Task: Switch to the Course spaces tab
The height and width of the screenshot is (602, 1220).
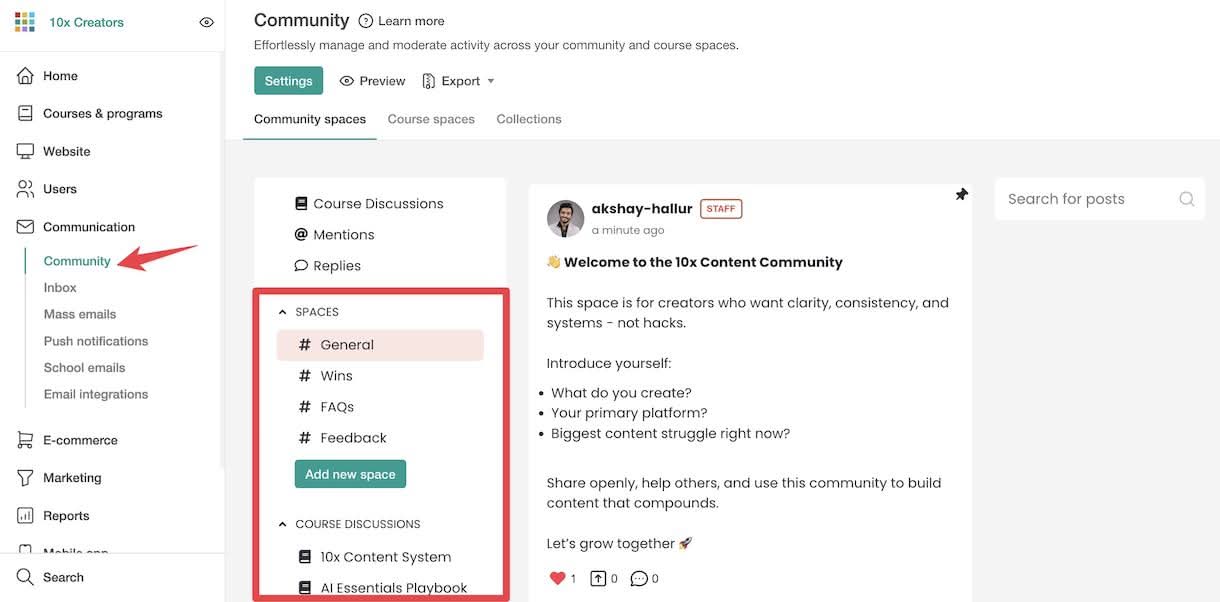Action: pyautogui.click(x=431, y=118)
